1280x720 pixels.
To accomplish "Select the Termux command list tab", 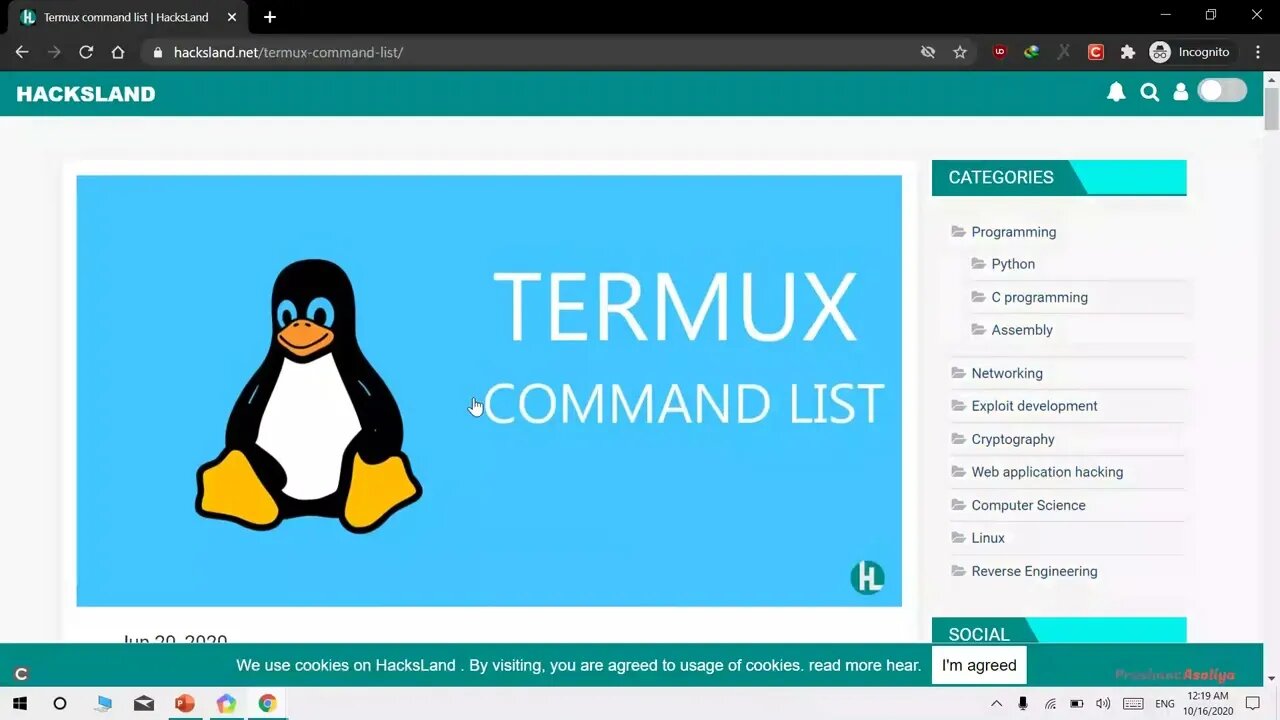I will 128,17.
